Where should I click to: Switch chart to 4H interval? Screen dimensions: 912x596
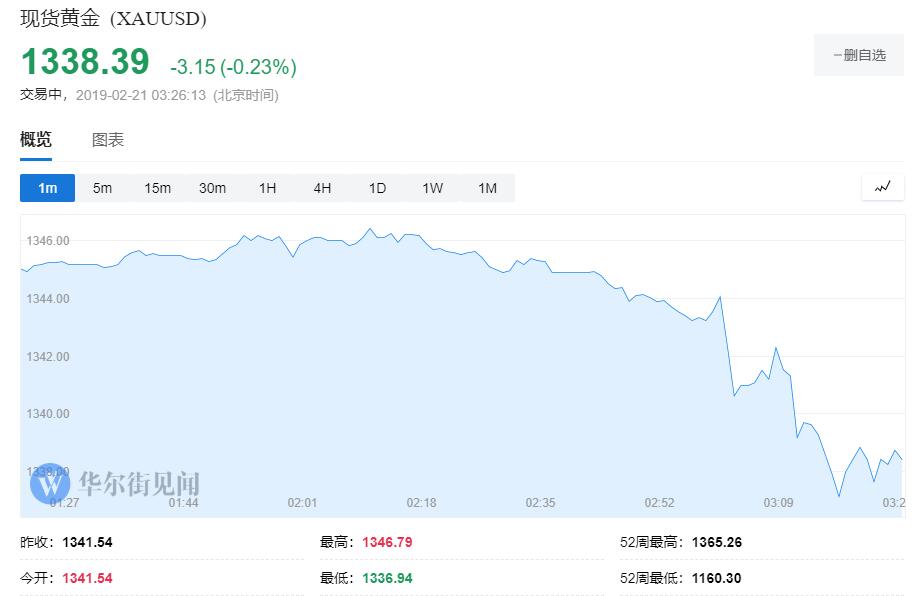point(322,188)
